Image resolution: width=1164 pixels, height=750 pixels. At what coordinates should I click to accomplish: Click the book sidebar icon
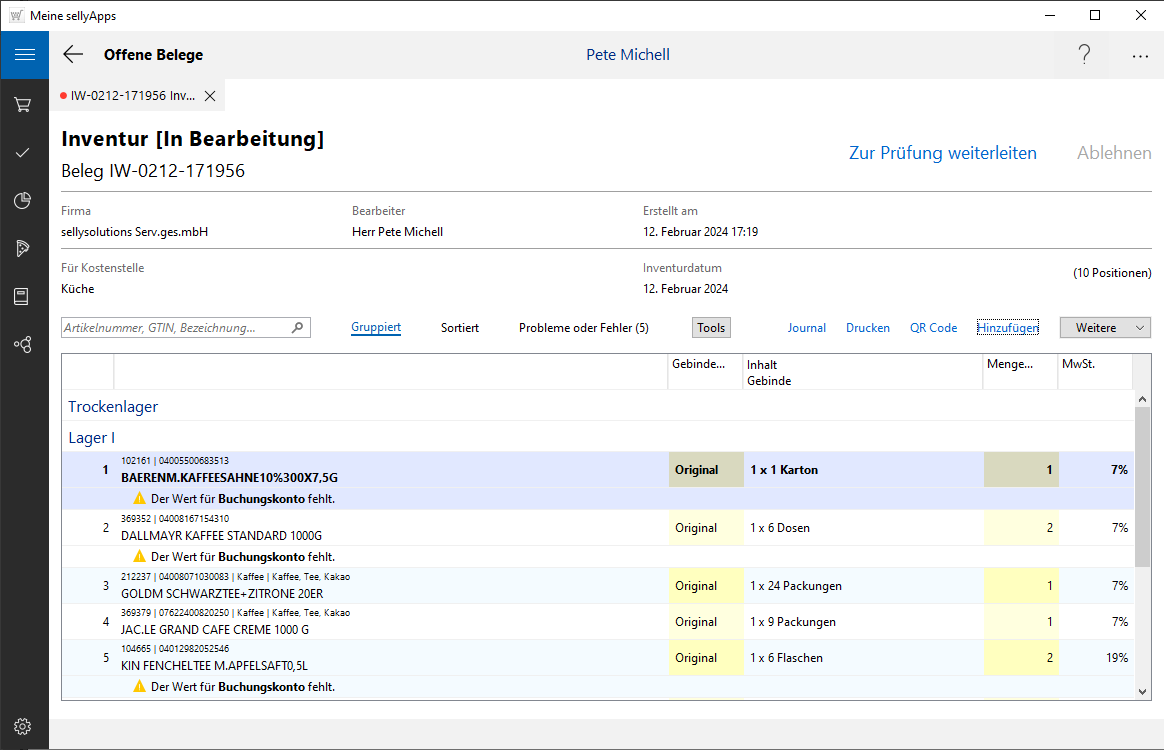23,296
